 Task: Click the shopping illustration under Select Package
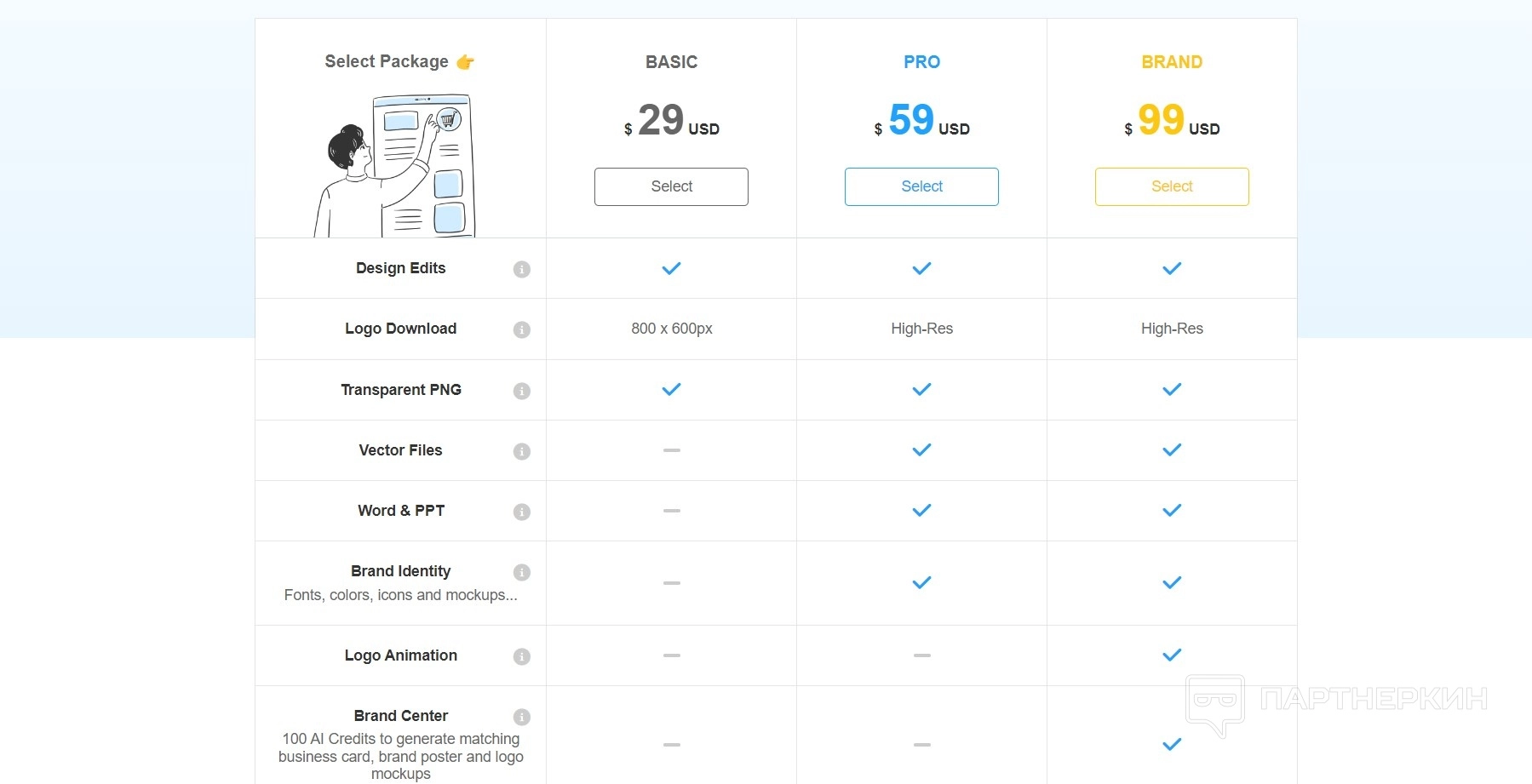399,165
